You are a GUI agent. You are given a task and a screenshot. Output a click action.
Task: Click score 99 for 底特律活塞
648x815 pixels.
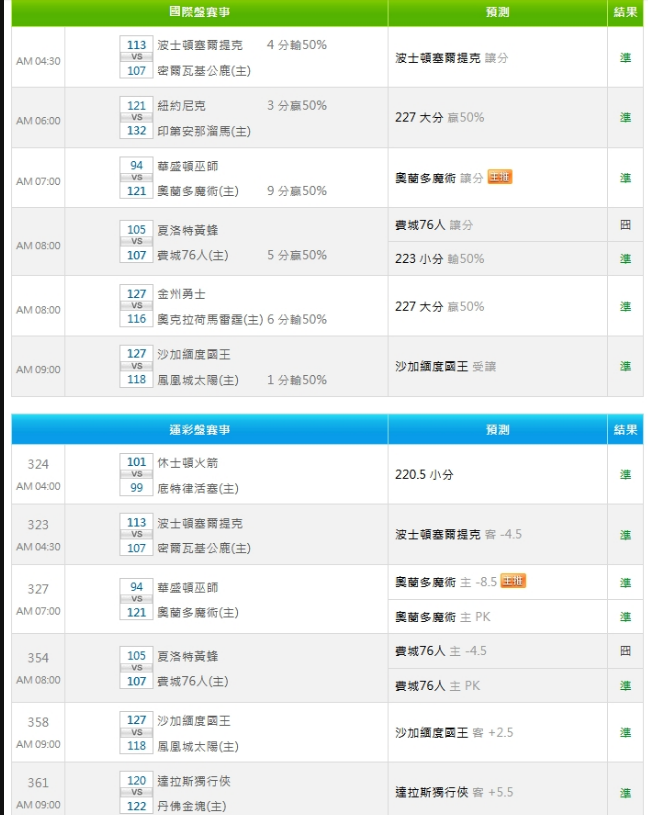(137, 488)
